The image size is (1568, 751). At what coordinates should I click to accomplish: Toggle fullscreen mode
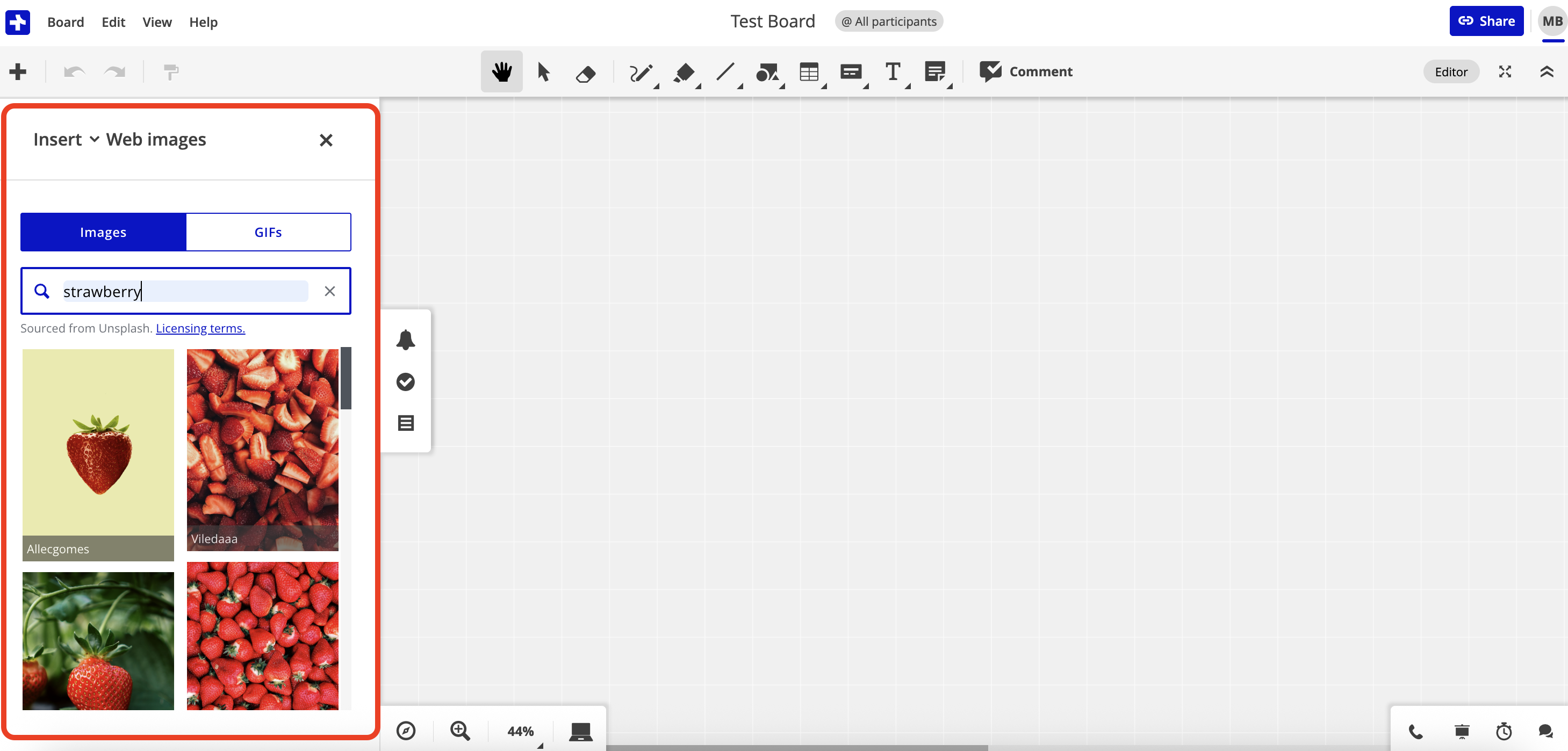coord(1505,71)
